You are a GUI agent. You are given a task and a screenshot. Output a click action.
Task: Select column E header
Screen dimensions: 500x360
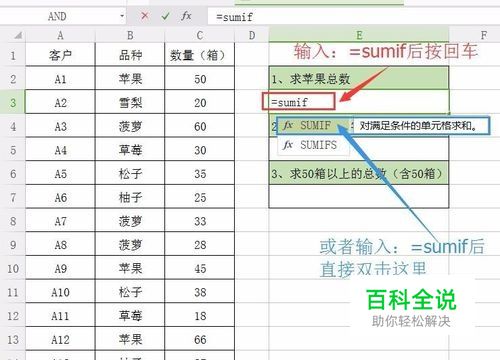(x=359, y=35)
